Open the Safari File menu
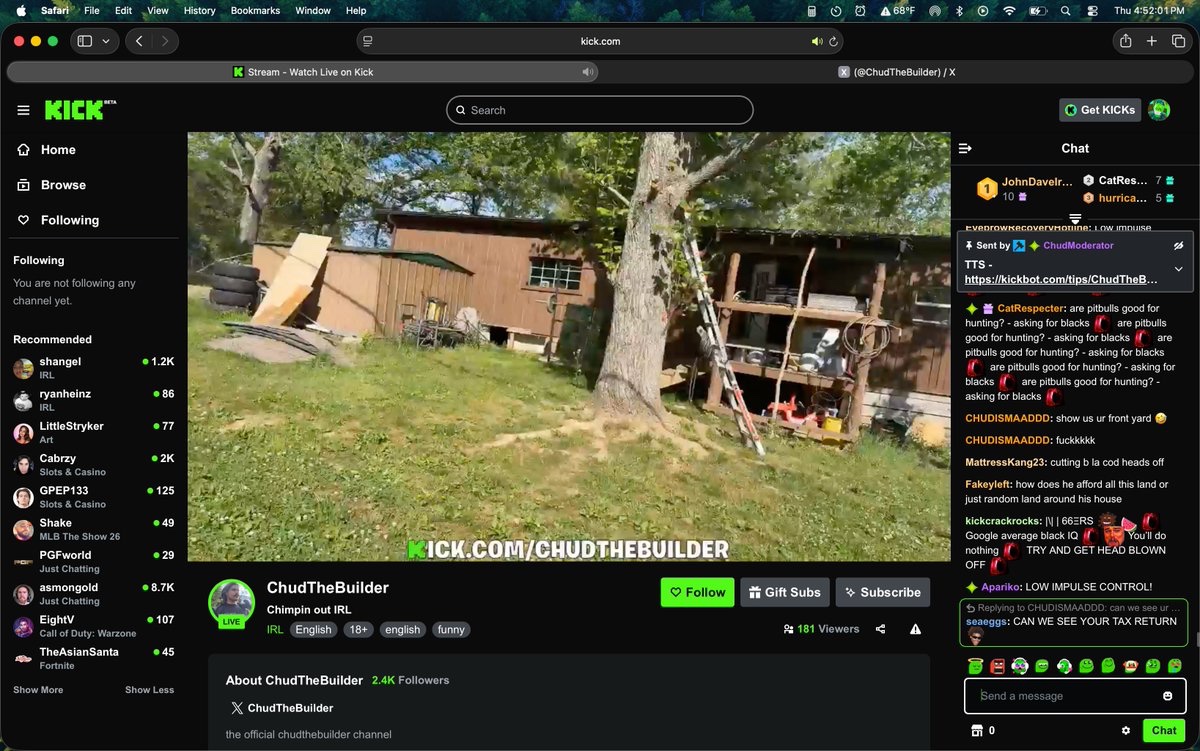This screenshot has width=1200, height=751. [x=92, y=10]
